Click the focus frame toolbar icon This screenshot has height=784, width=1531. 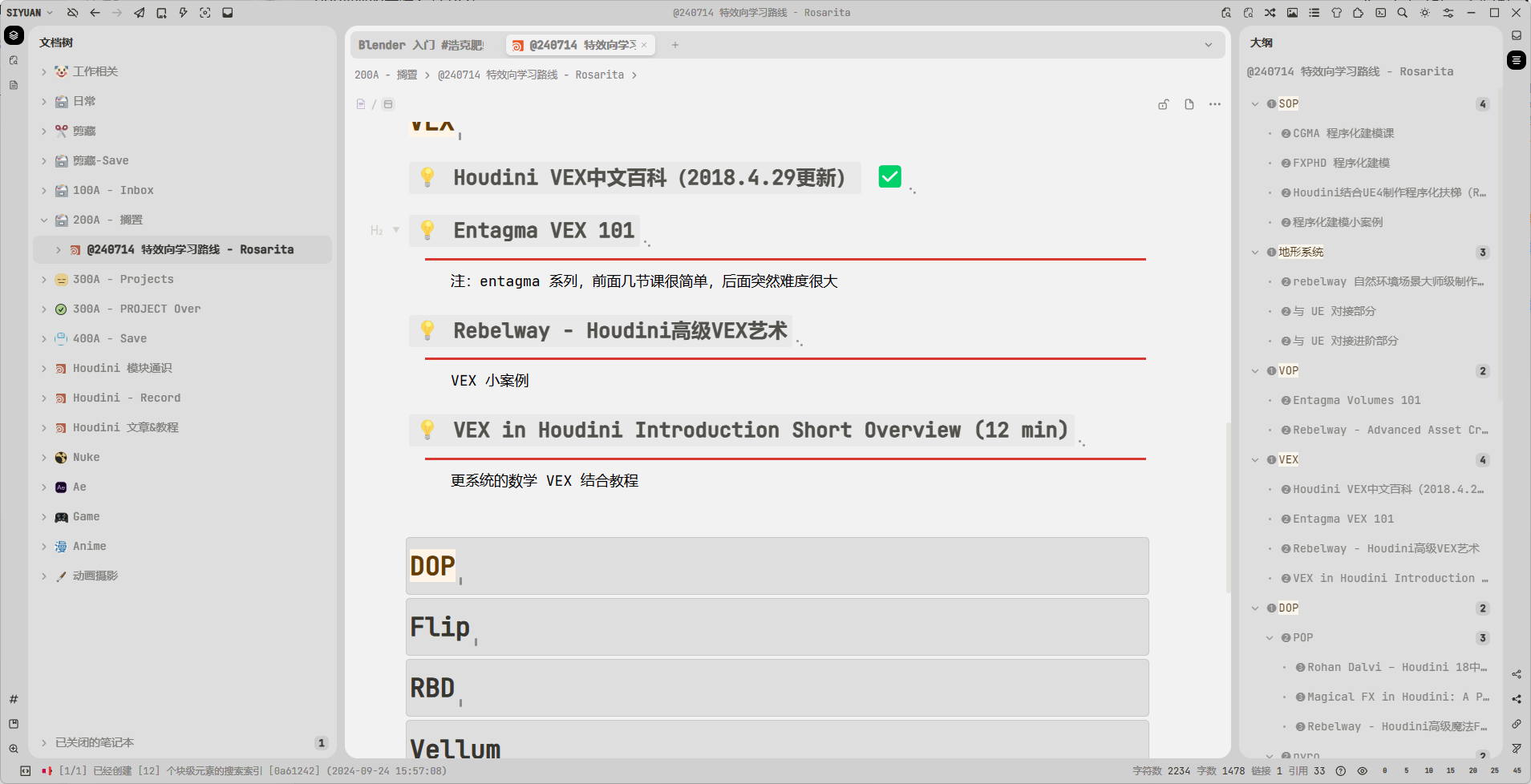[205, 13]
